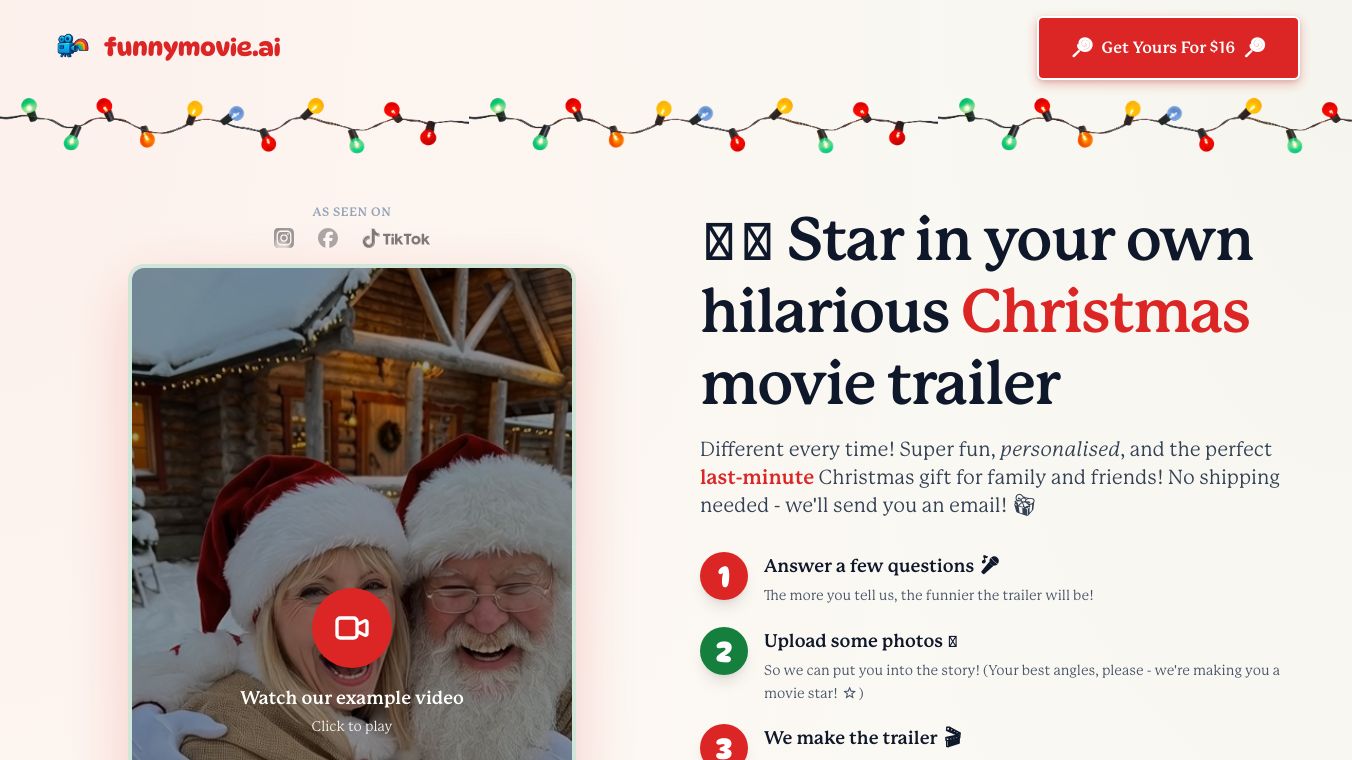The height and width of the screenshot is (760, 1352).
Task: Play the example video with the red camera button
Action: coord(352,628)
